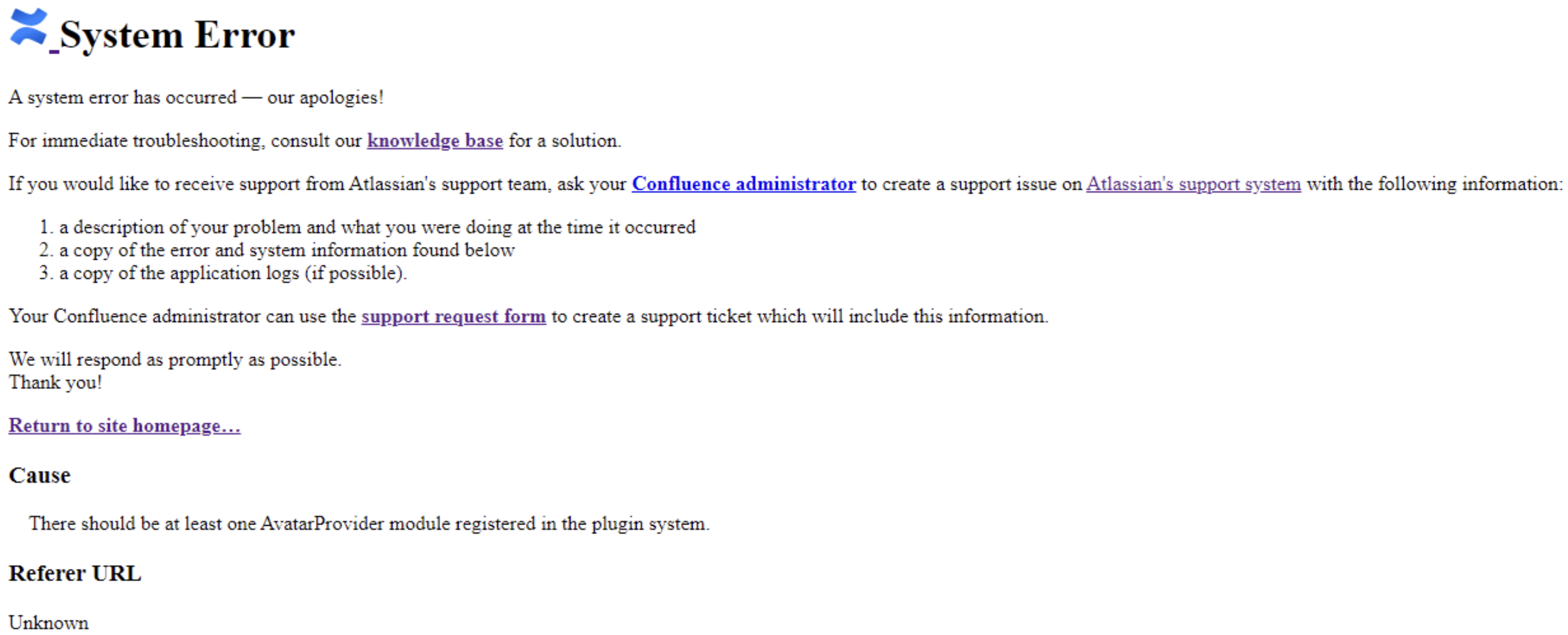The width and height of the screenshot is (1568, 635).
Task: Open the knowledge base link
Action: [435, 141]
